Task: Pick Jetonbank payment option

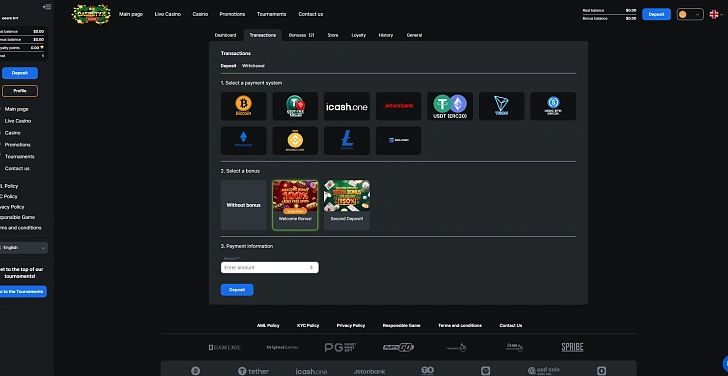Action: [x=398, y=106]
